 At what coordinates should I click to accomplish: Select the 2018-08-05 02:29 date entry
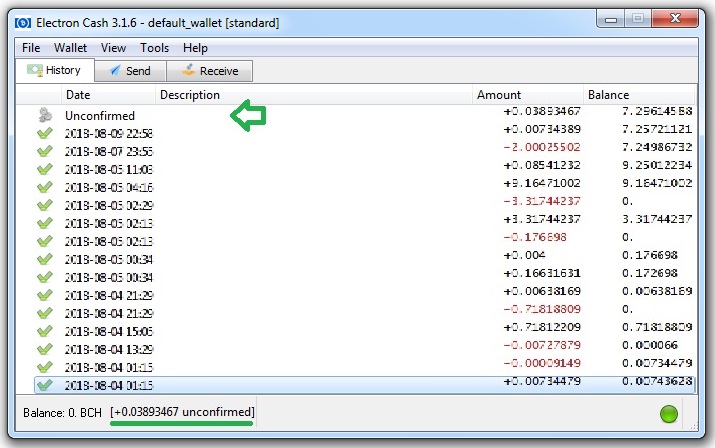[x=109, y=206]
